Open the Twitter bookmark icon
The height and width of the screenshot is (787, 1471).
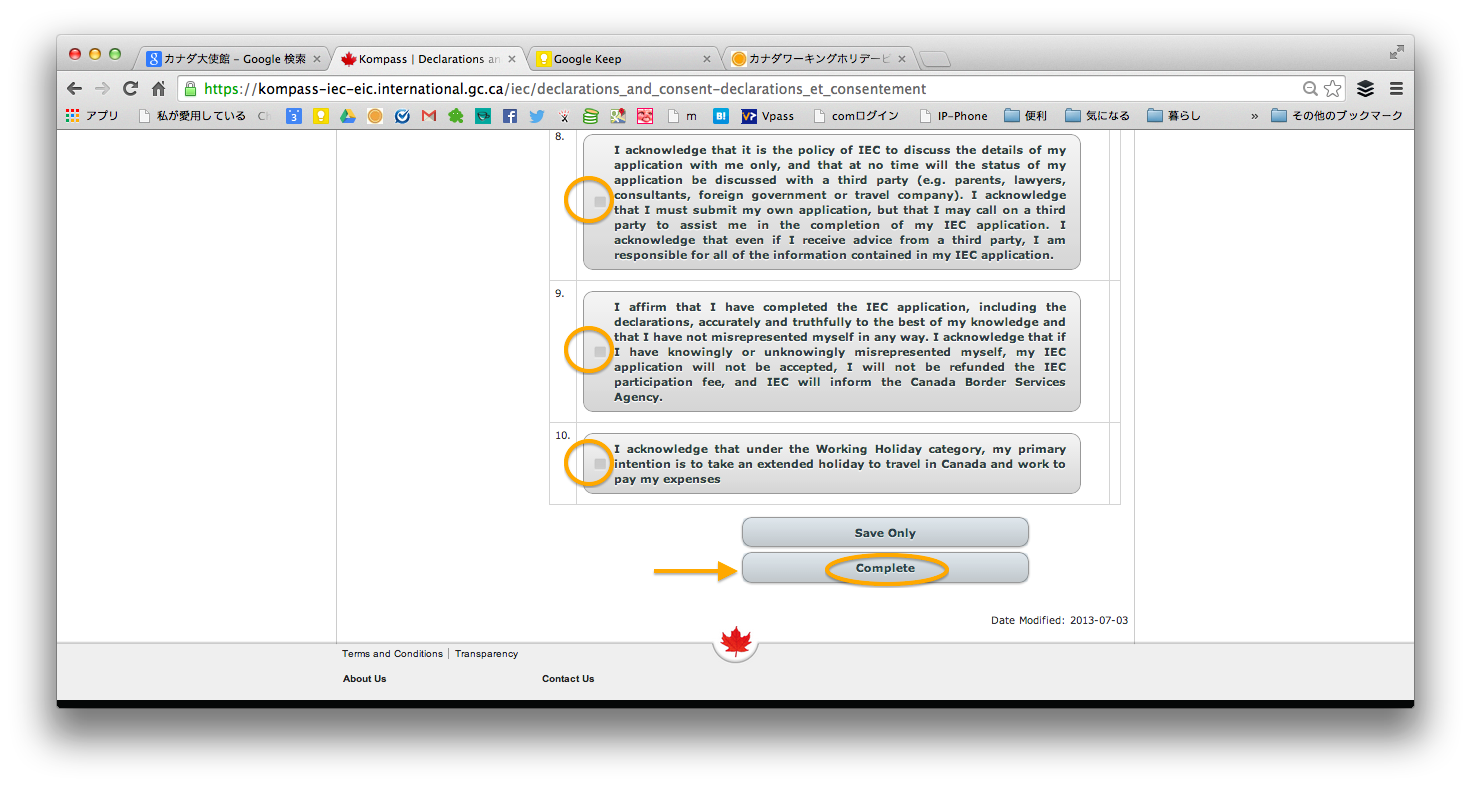(x=537, y=116)
